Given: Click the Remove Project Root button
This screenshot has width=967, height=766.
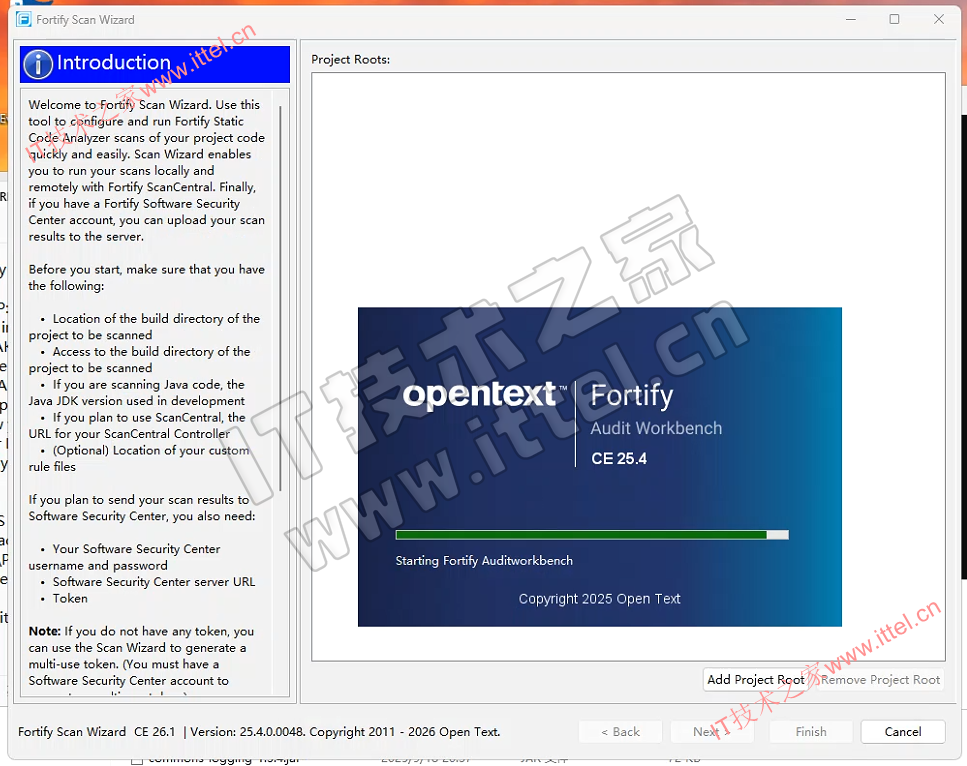Looking at the screenshot, I should tap(880, 680).
